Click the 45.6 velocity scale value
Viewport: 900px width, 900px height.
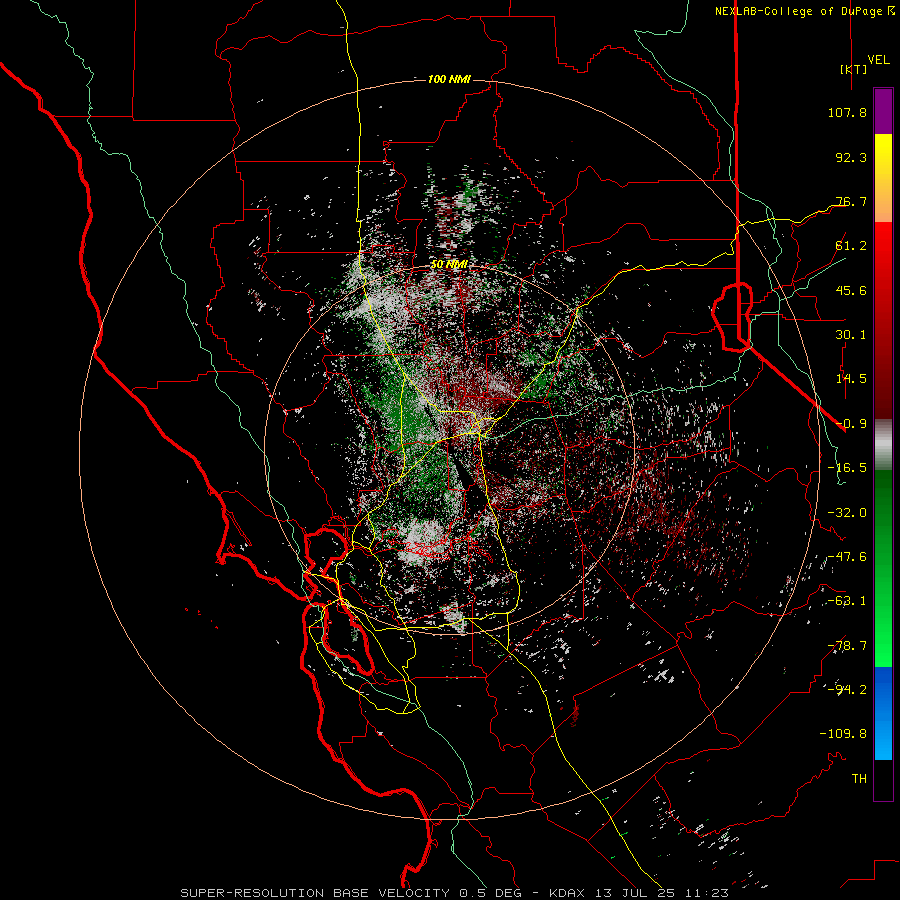point(851,290)
